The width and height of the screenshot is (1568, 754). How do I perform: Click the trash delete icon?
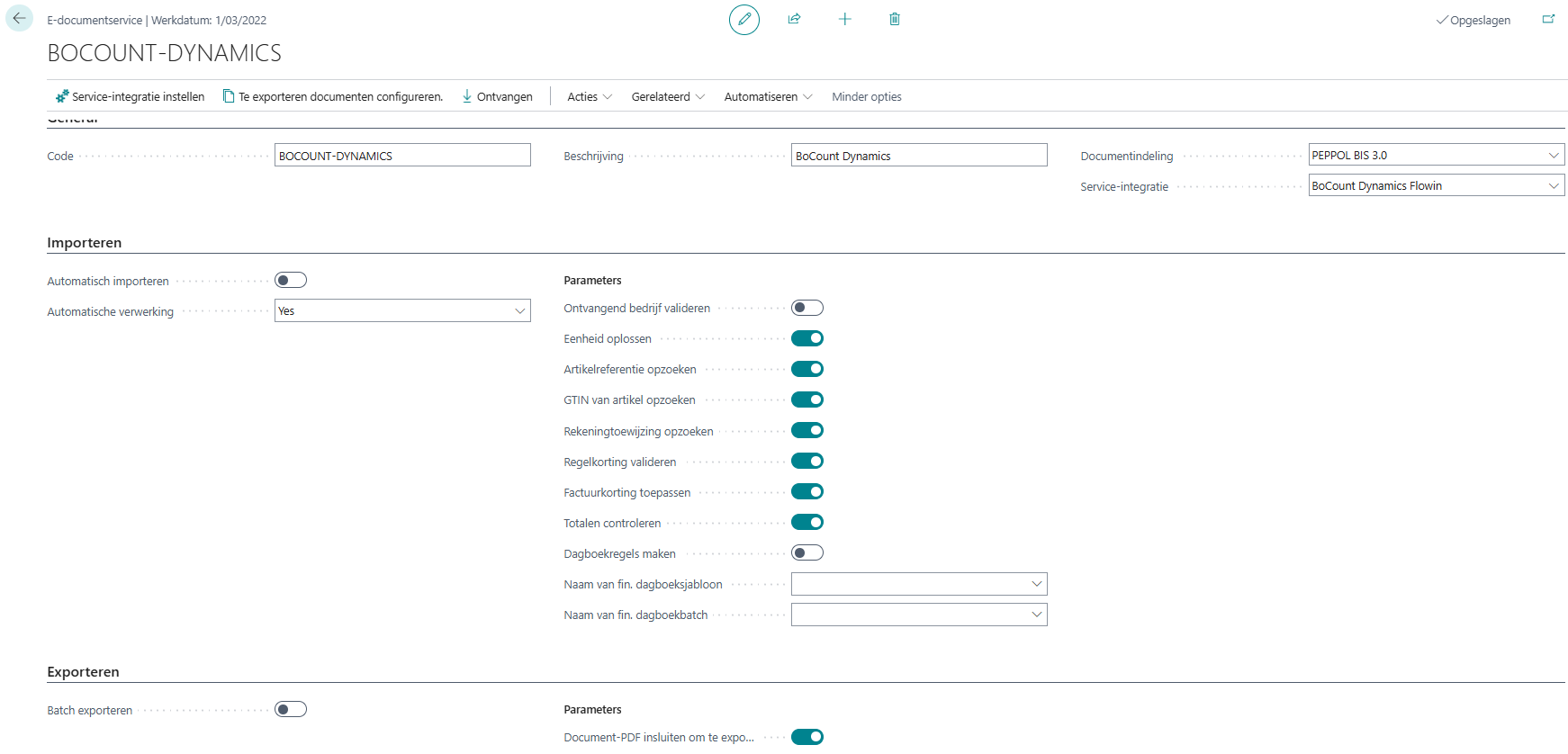point(894,19)
